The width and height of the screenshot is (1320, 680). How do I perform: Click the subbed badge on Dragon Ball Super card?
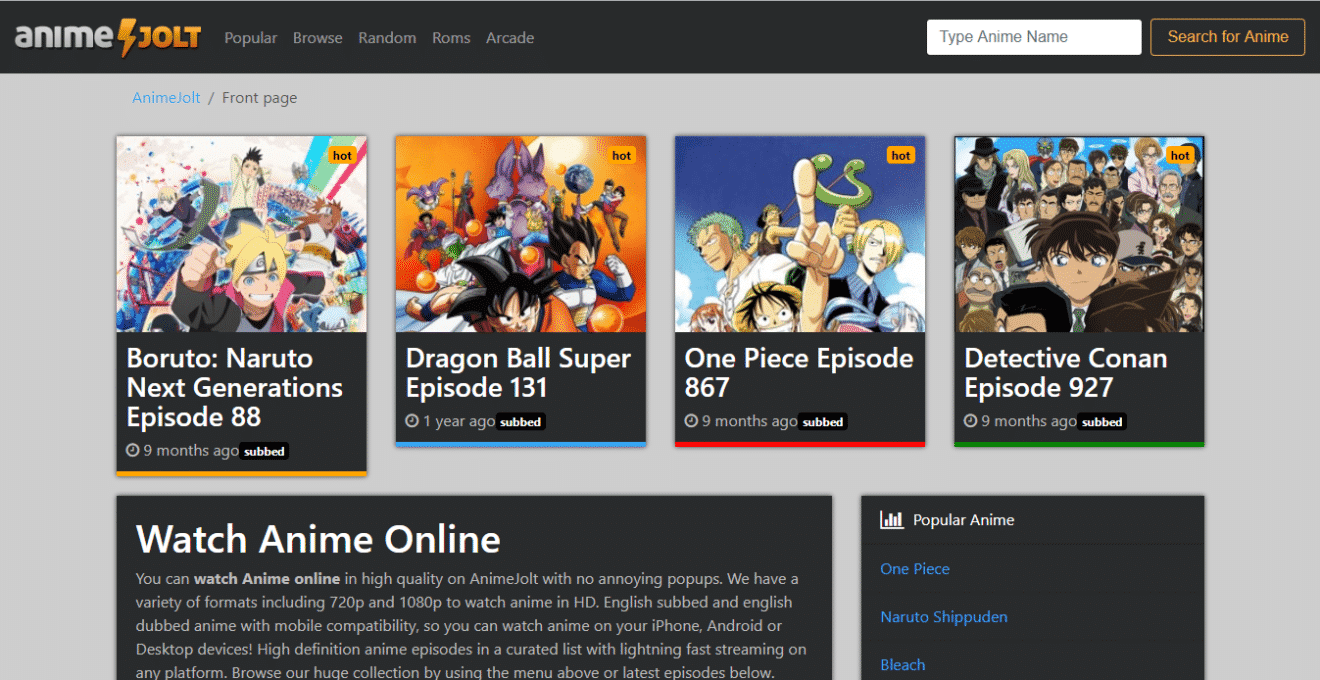click(x=521, y=422)
